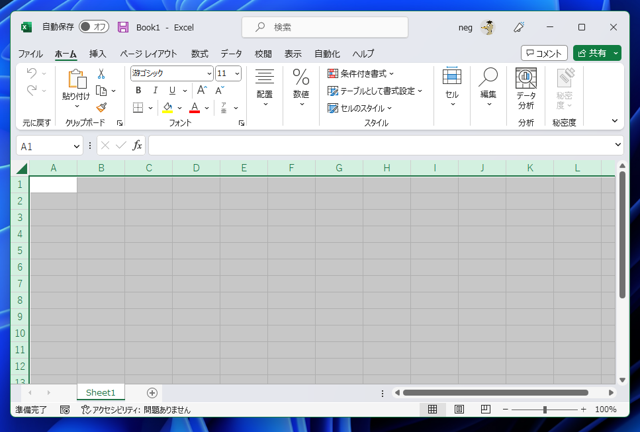Click the save floppy disk icon
The height and width of the screenshot is (432, 640).
click(123, 27)
